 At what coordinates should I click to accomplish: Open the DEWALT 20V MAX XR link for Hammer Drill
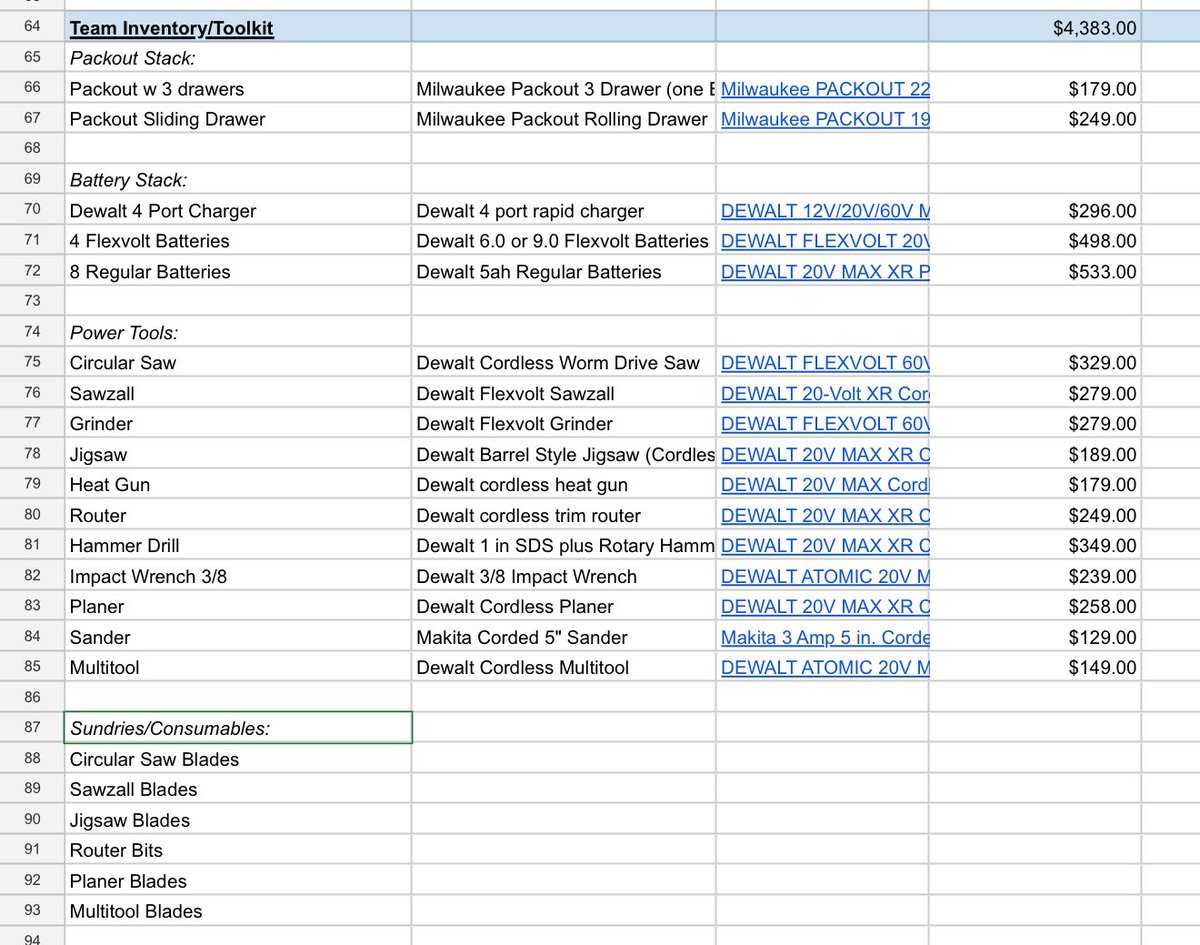pyautogui.click(x=824, y=546)
